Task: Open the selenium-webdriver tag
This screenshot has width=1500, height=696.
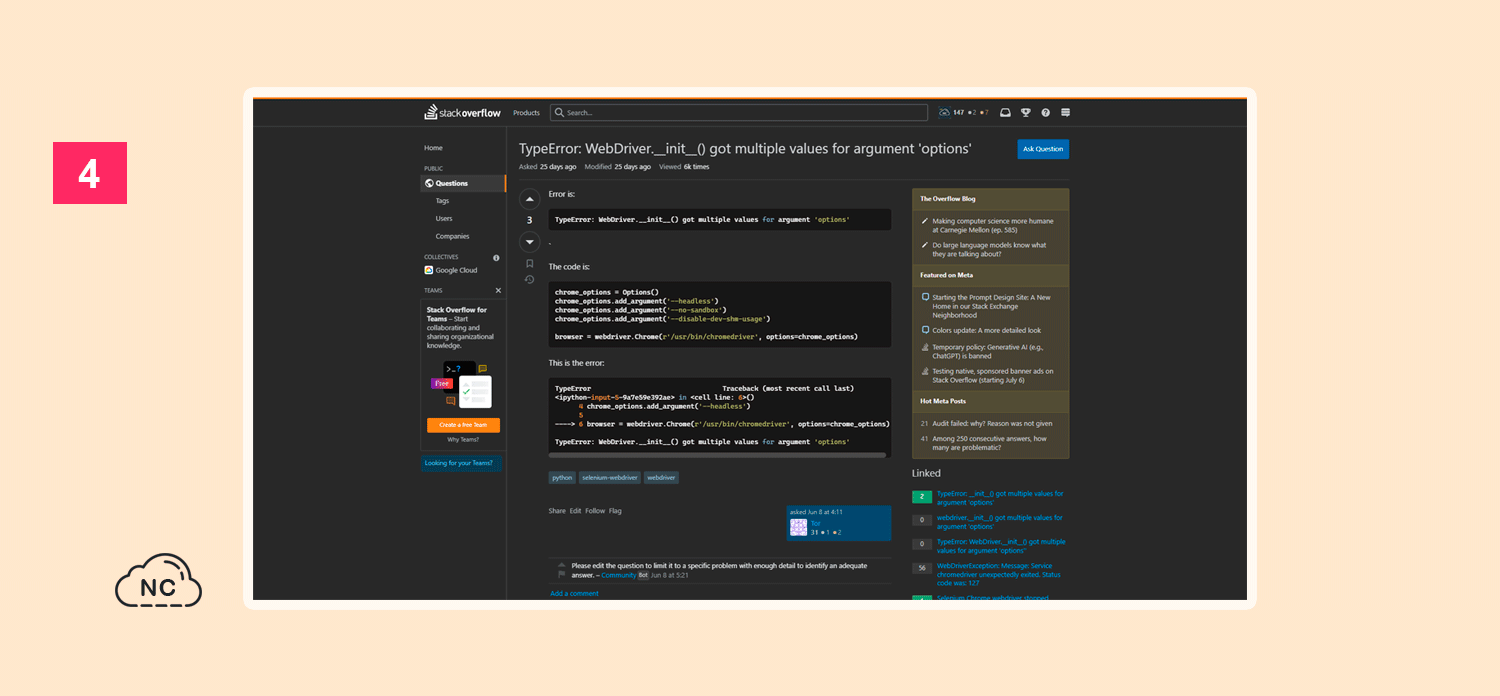Action: 610,478
